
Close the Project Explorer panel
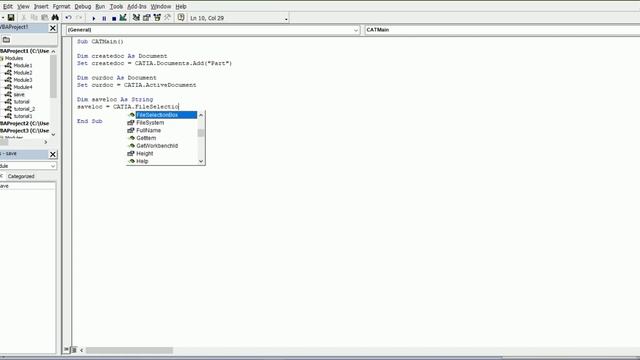tap(53, 28)
